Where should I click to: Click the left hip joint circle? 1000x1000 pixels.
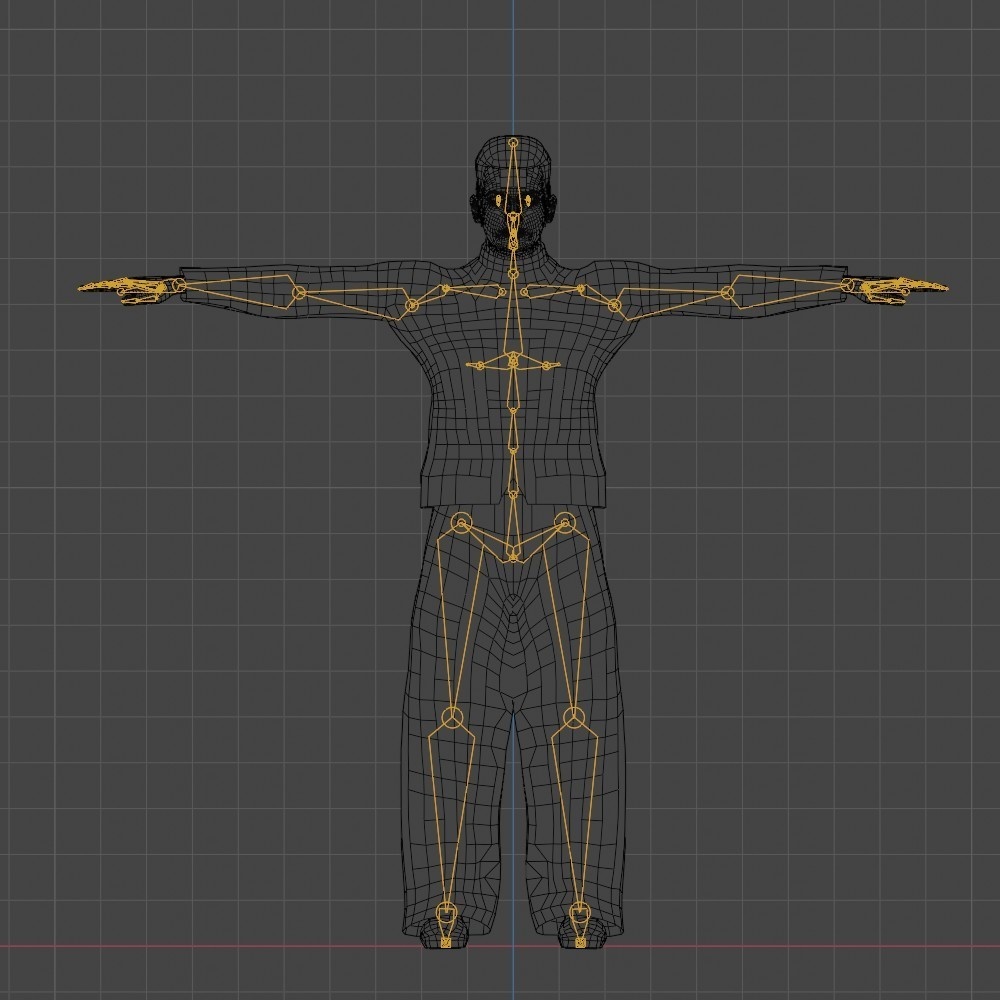[x=459, y=522]
